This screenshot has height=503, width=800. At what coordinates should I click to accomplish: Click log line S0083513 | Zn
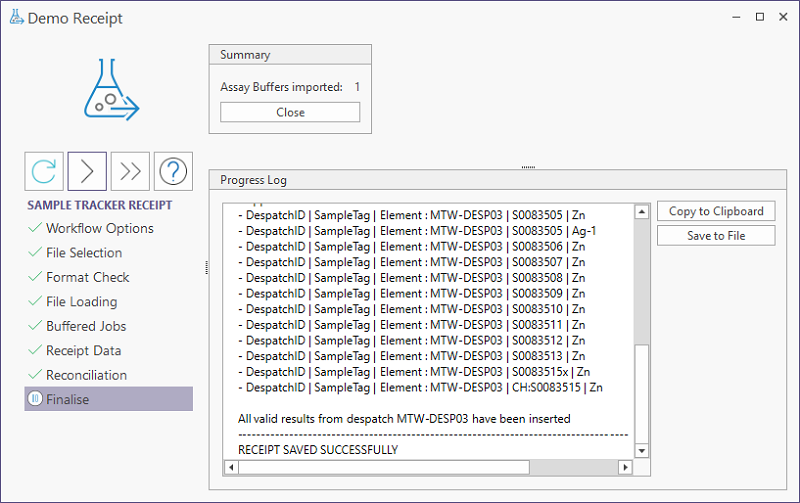click(411, 356)
